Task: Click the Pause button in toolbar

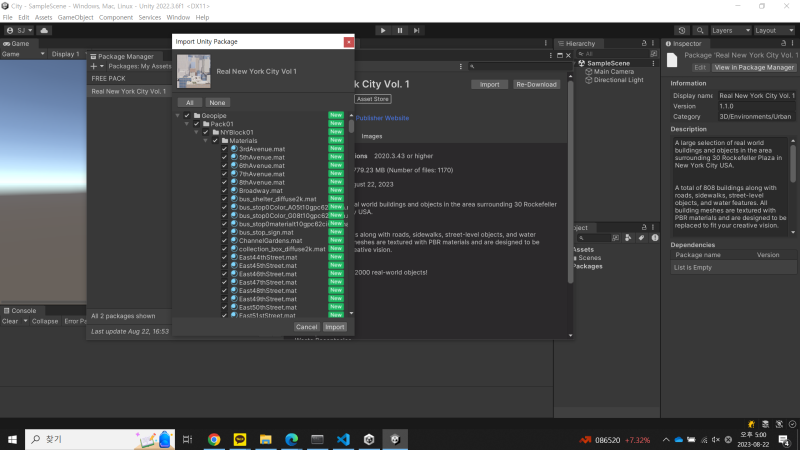Action: tap(399, 31)
